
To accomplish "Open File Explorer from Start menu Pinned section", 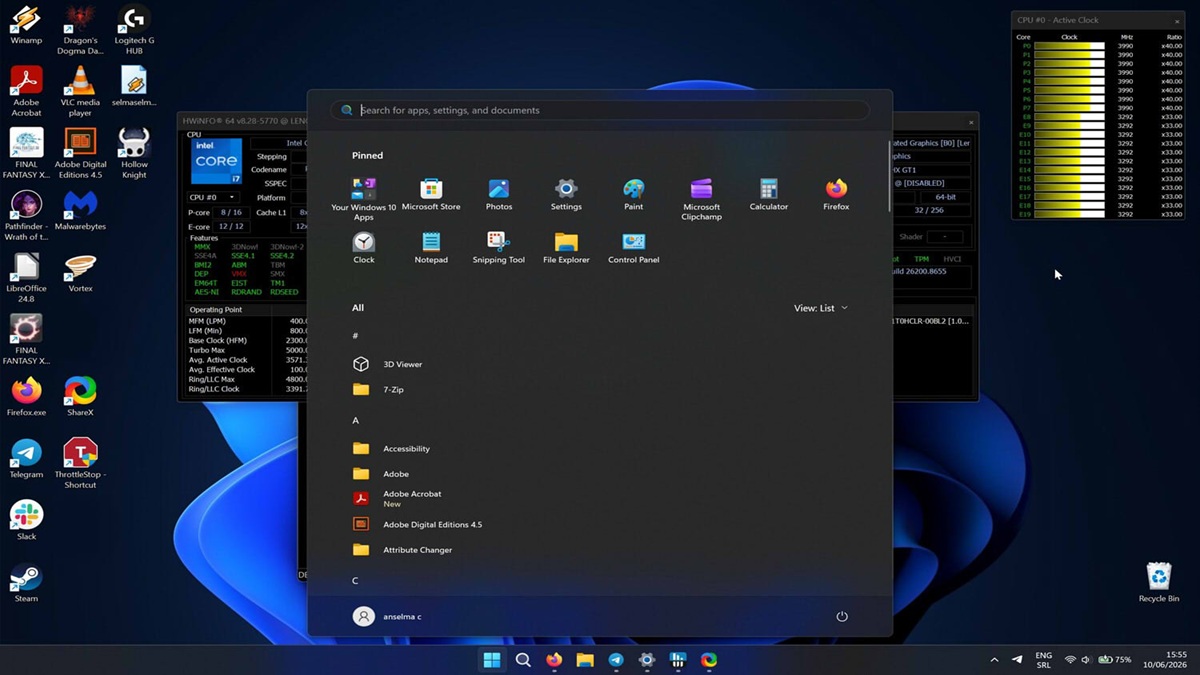I will 566,248.
